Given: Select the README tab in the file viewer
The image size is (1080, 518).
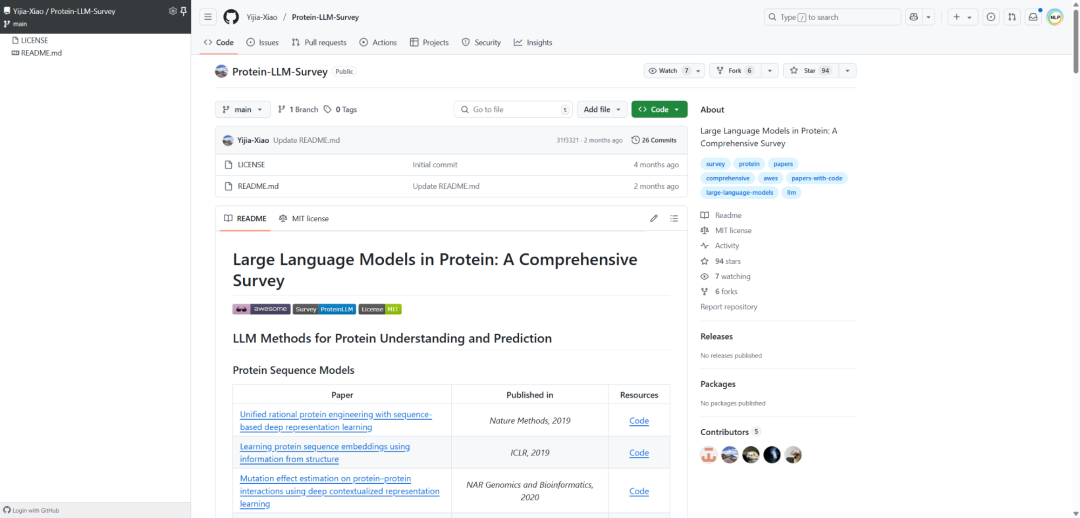Looking at the screenshot, I should (x=245, y=218).
